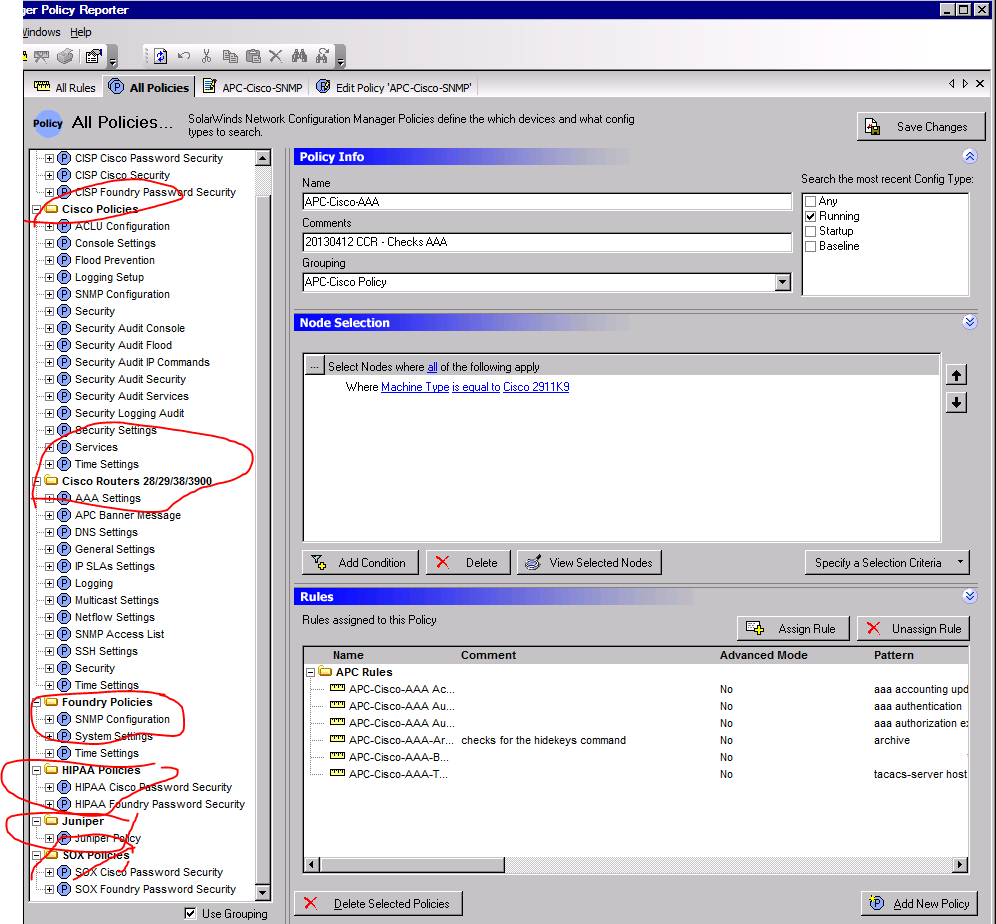Click the copy pages toolbar icon

(x=230, y=57)
